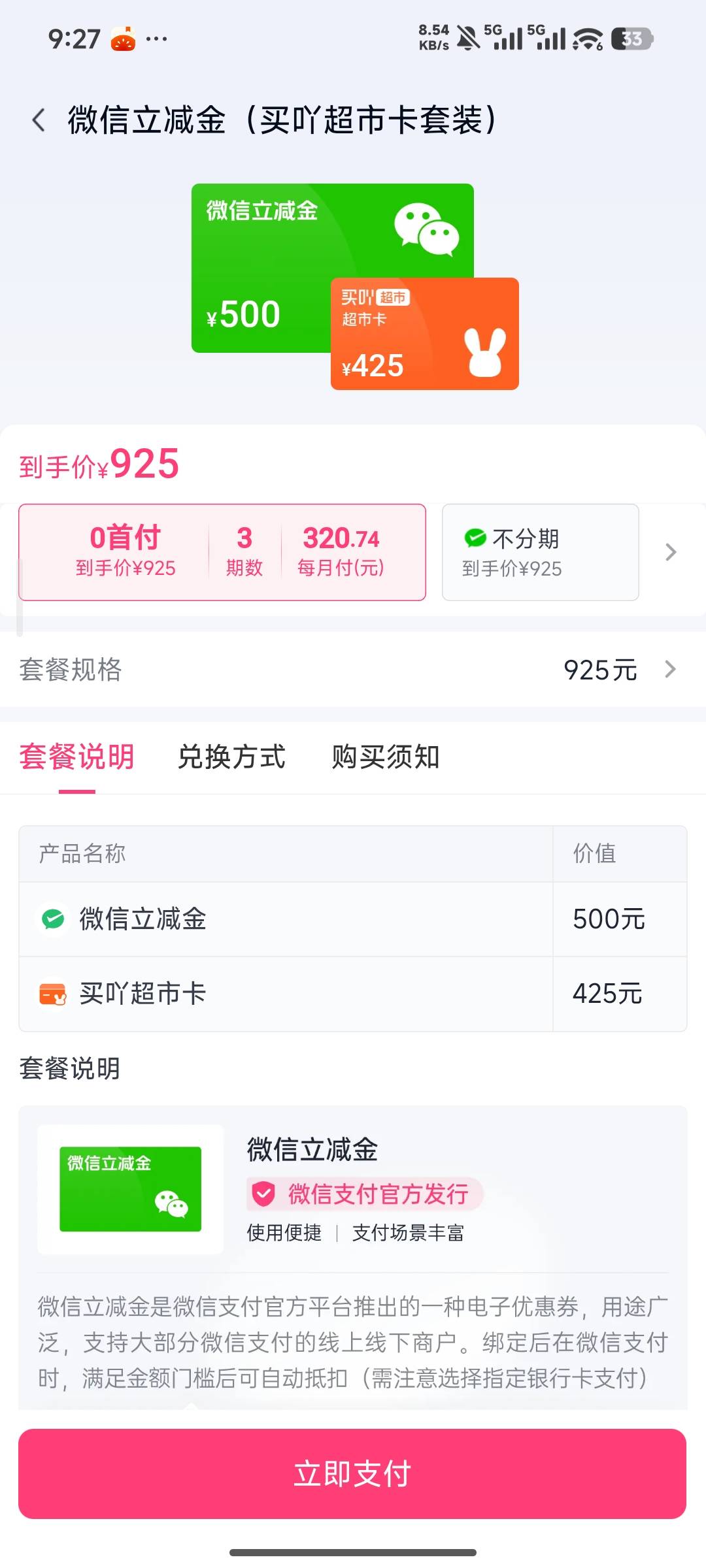Select the 套餐说明 tab
706x1568 pixels.
pyautogui.click(x=76, y=757)
